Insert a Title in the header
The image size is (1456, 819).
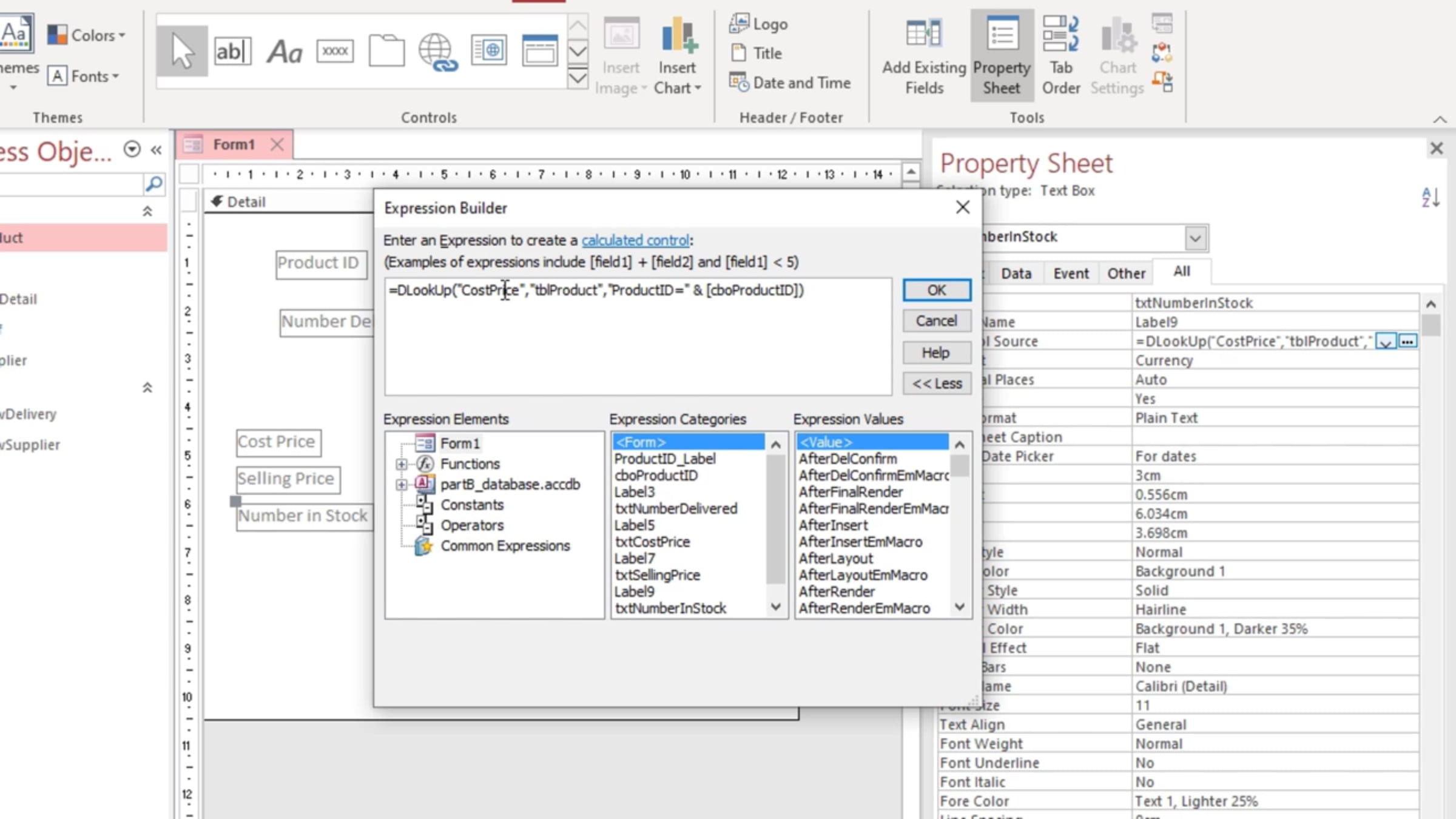(757, 53)
